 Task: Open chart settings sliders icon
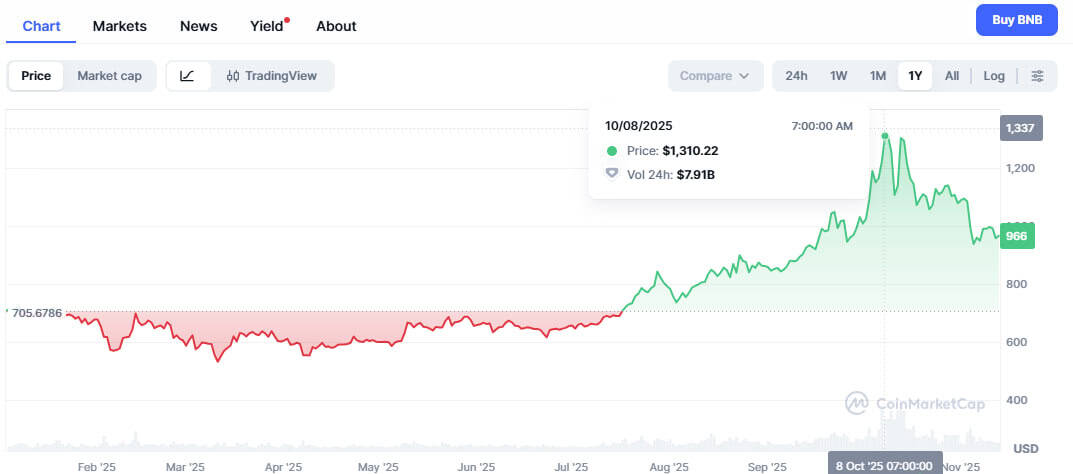click(x=1037, y=76)
